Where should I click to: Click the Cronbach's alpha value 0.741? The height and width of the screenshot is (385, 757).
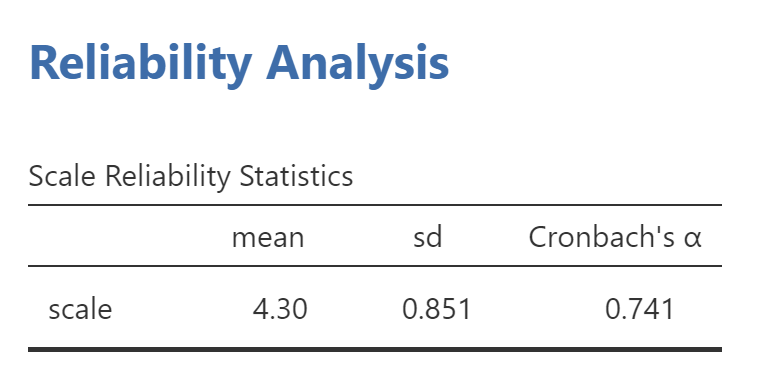[x=639, y=309]
